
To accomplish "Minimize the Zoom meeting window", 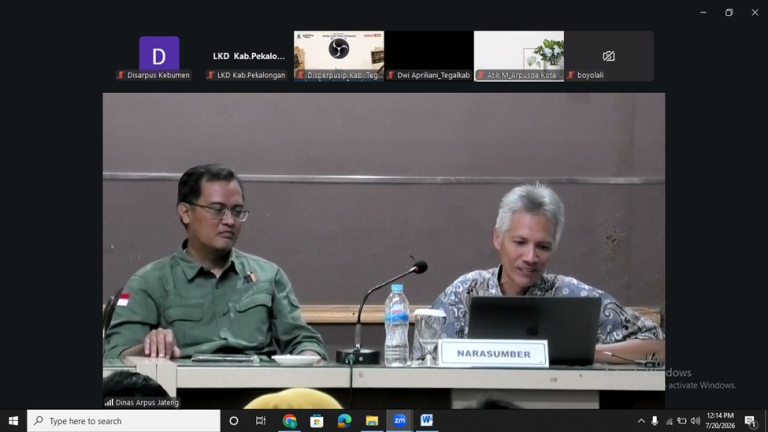I will click(703, 13).
